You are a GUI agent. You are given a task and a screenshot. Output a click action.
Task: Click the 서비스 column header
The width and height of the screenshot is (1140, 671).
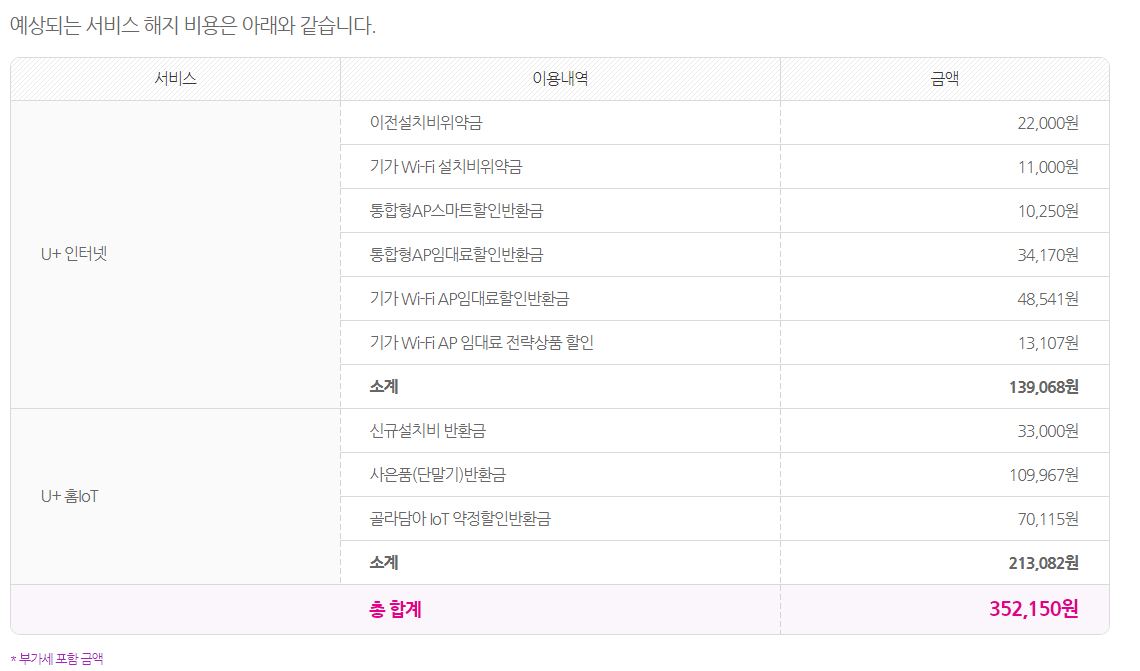(175, 79)
